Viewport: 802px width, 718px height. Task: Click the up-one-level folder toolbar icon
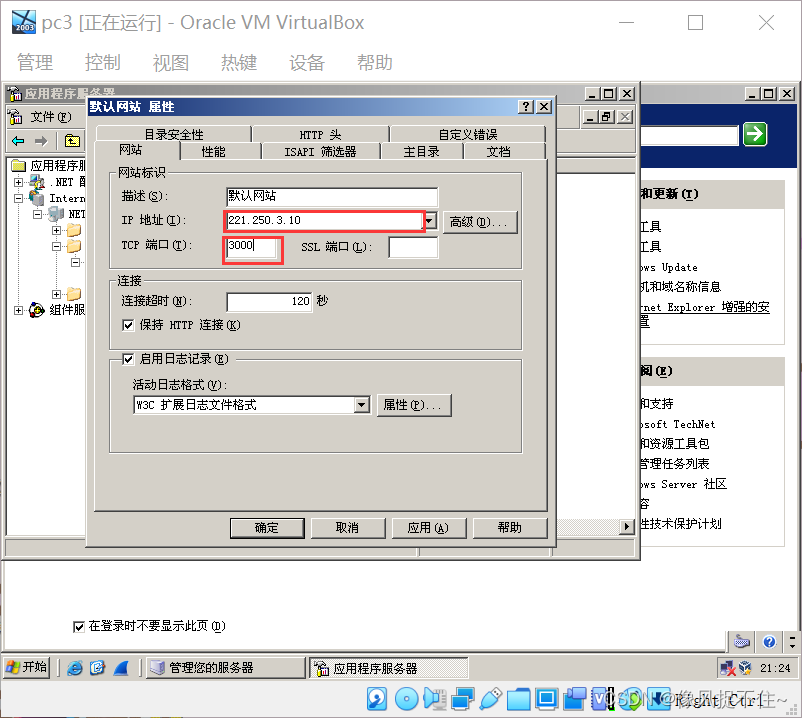coord(72,141)
